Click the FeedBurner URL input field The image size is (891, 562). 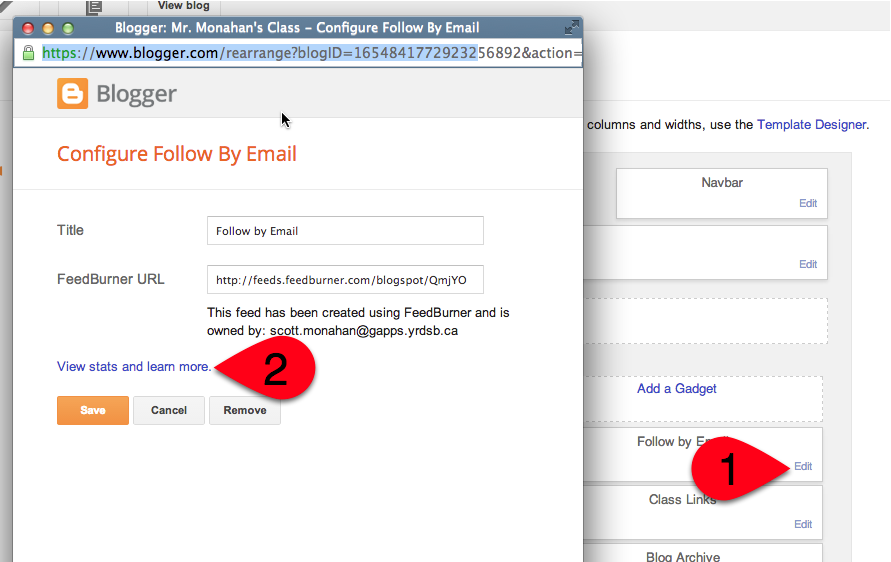click(345, 280)
